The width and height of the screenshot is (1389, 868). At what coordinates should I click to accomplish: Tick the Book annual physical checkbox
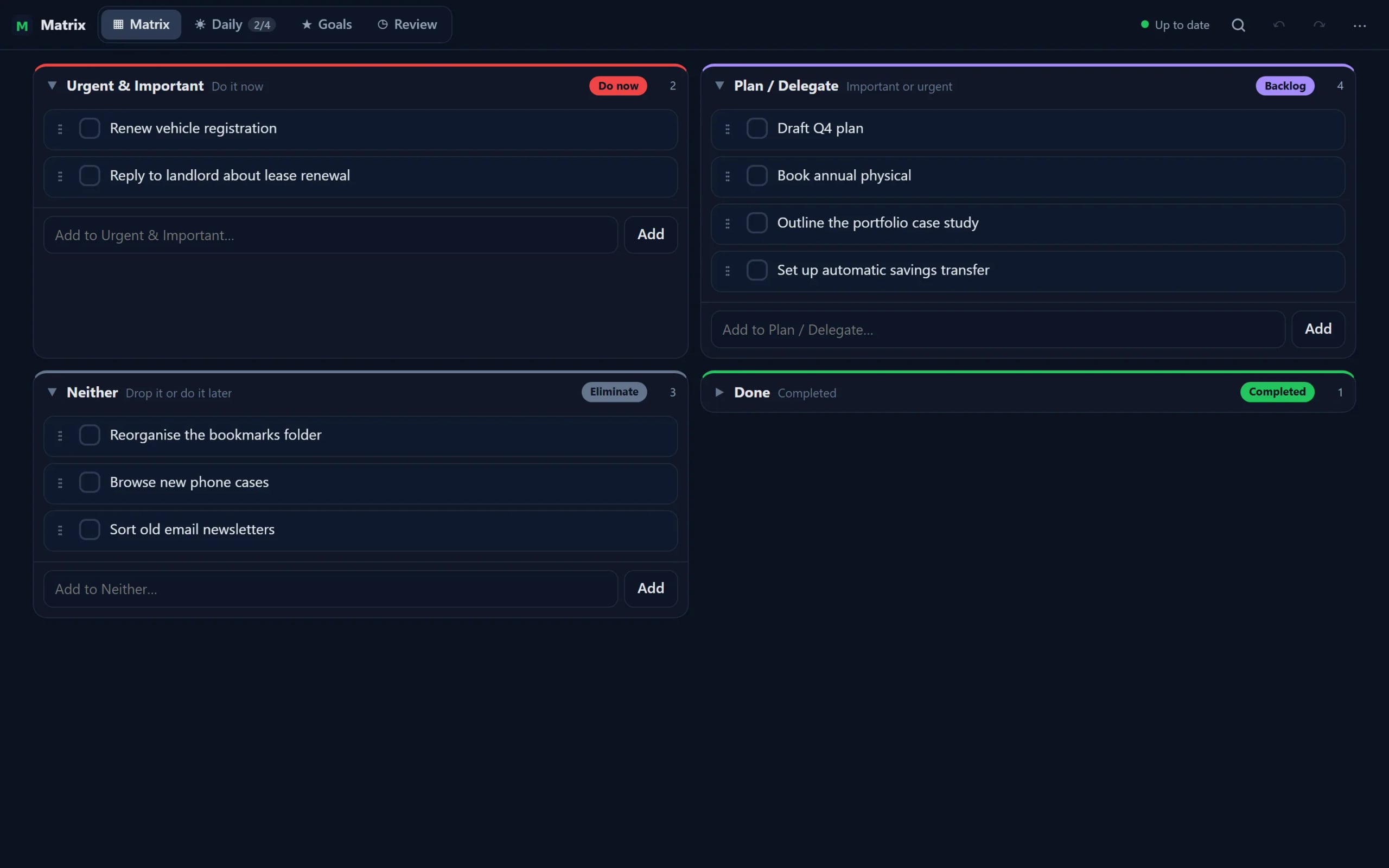pos(756,175)
